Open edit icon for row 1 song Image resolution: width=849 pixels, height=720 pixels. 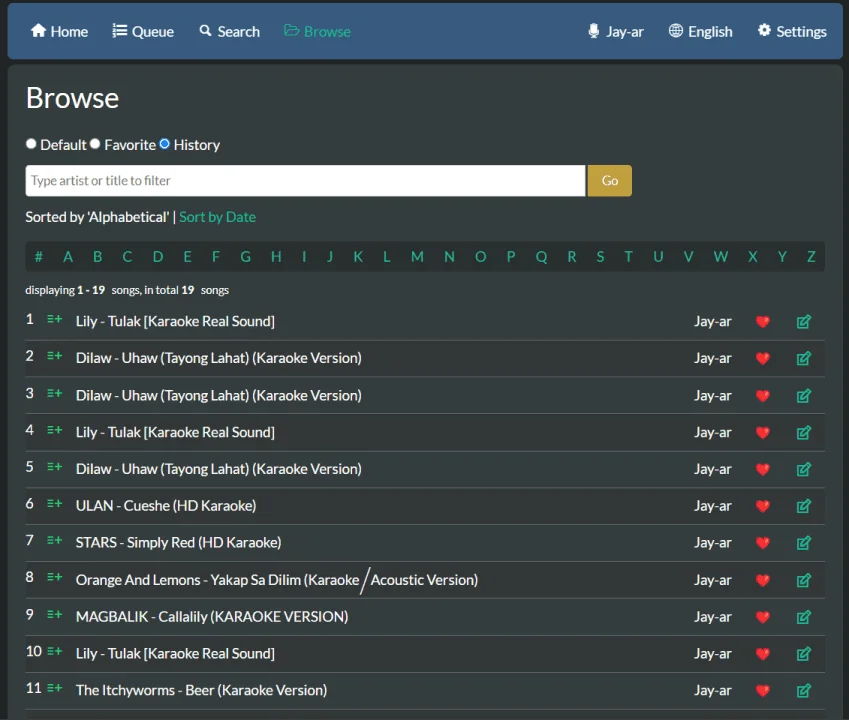pos(804,322)
